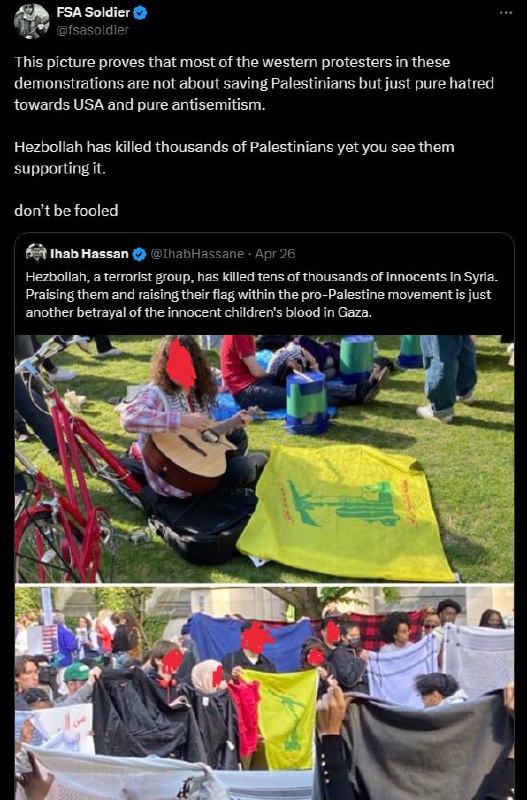Click the "don't be fooled" line
This screenshot has width=527, height=800.
[66, 210]
